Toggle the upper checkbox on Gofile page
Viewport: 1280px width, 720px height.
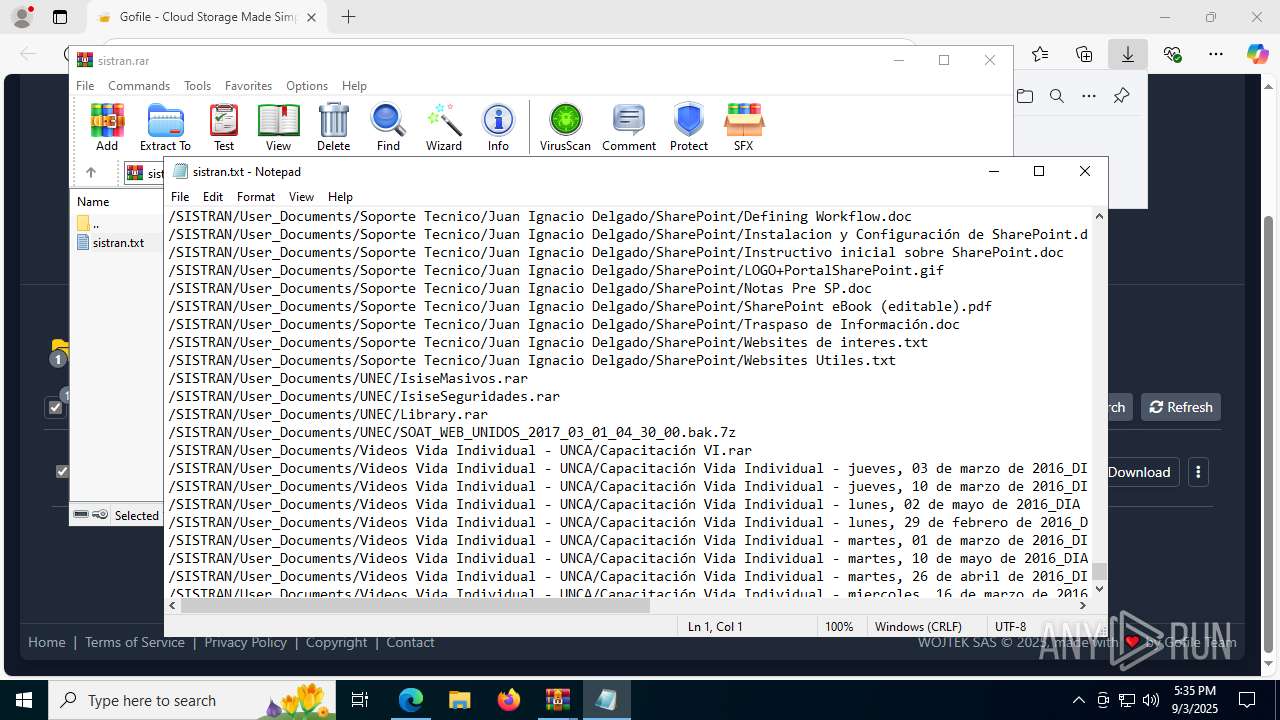tap(55, 407)
